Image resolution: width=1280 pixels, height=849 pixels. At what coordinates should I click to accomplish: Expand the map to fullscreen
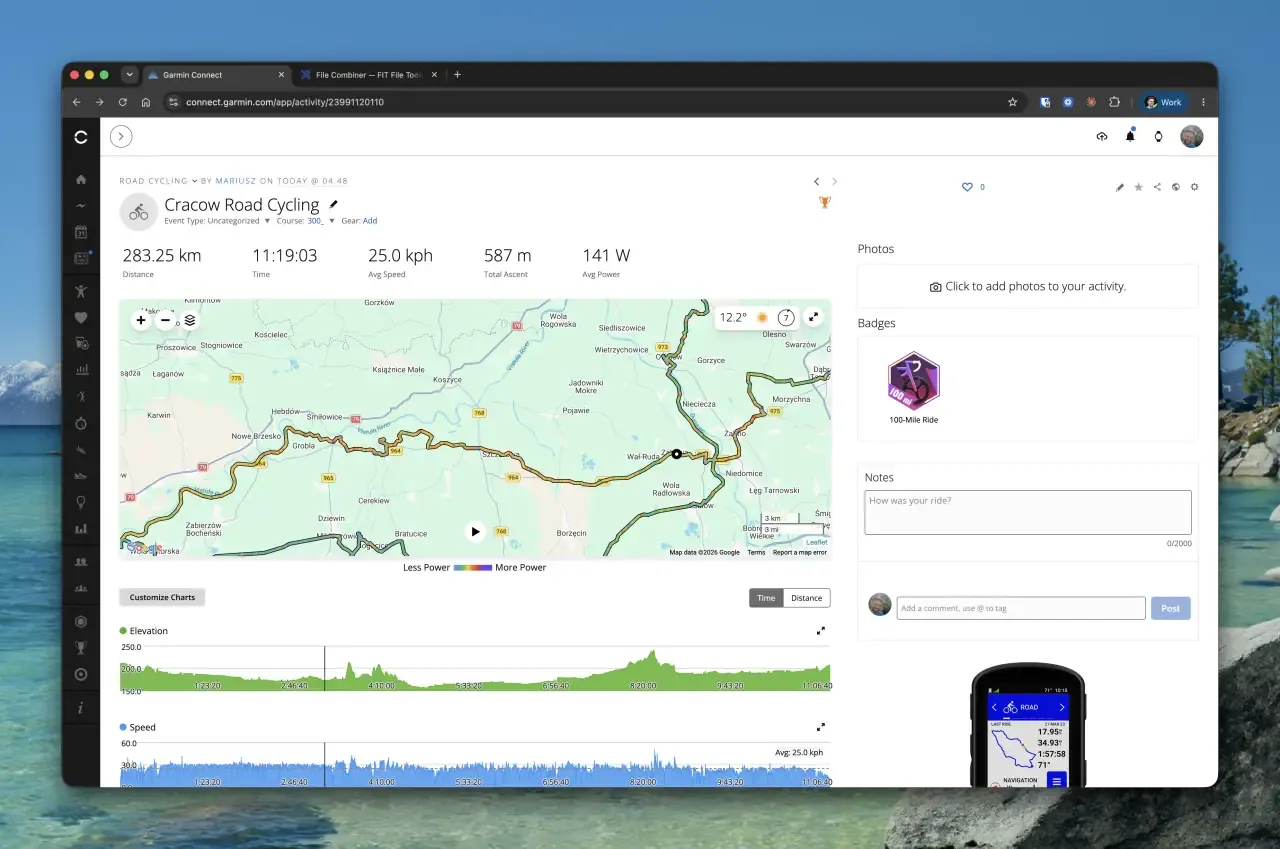pyautogui.click(x=813, y=317)
